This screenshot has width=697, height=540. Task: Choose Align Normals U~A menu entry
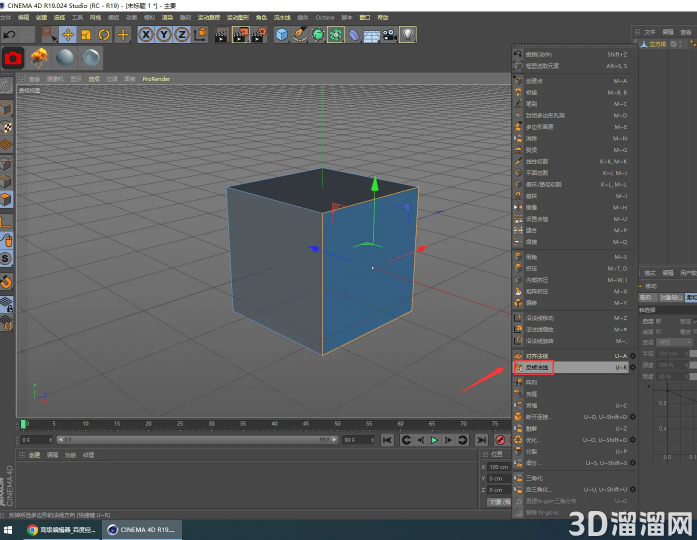click(x=572, y=356)
